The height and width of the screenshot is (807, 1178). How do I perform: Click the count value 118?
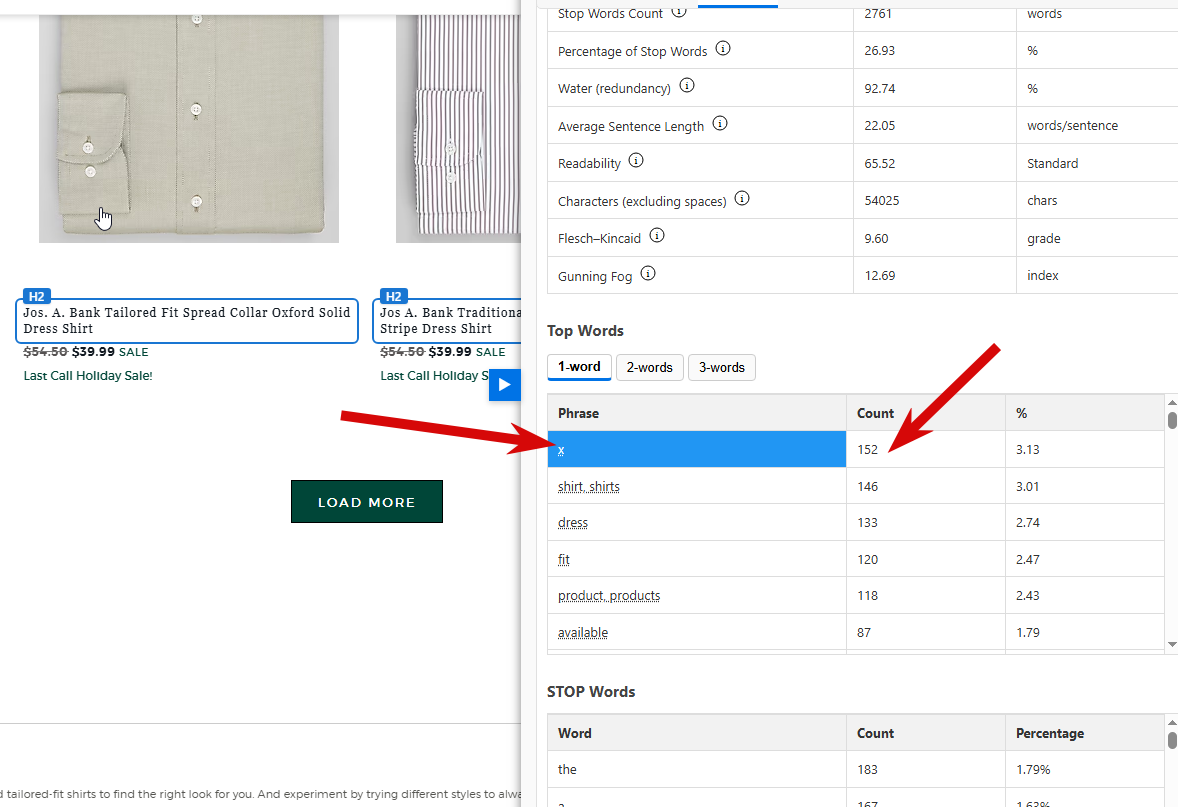(x=867, y=596)
